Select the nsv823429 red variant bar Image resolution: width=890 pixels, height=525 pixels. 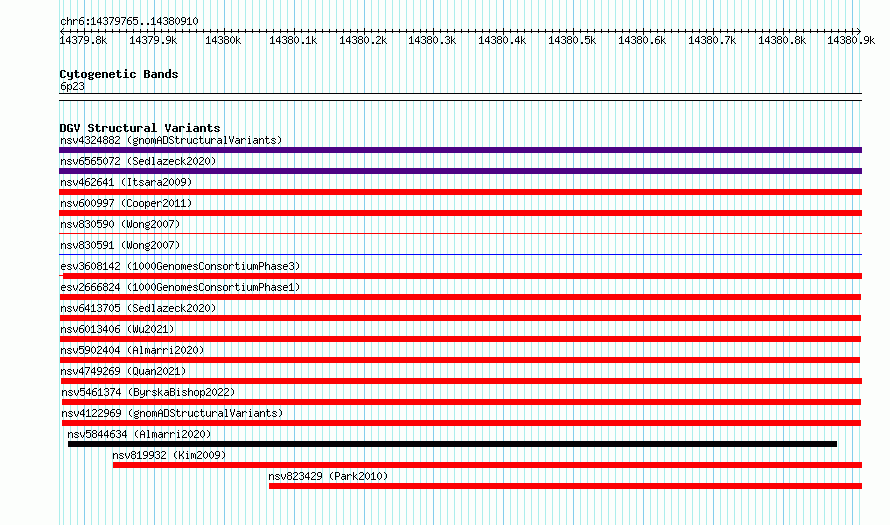(x=565, y=486)
